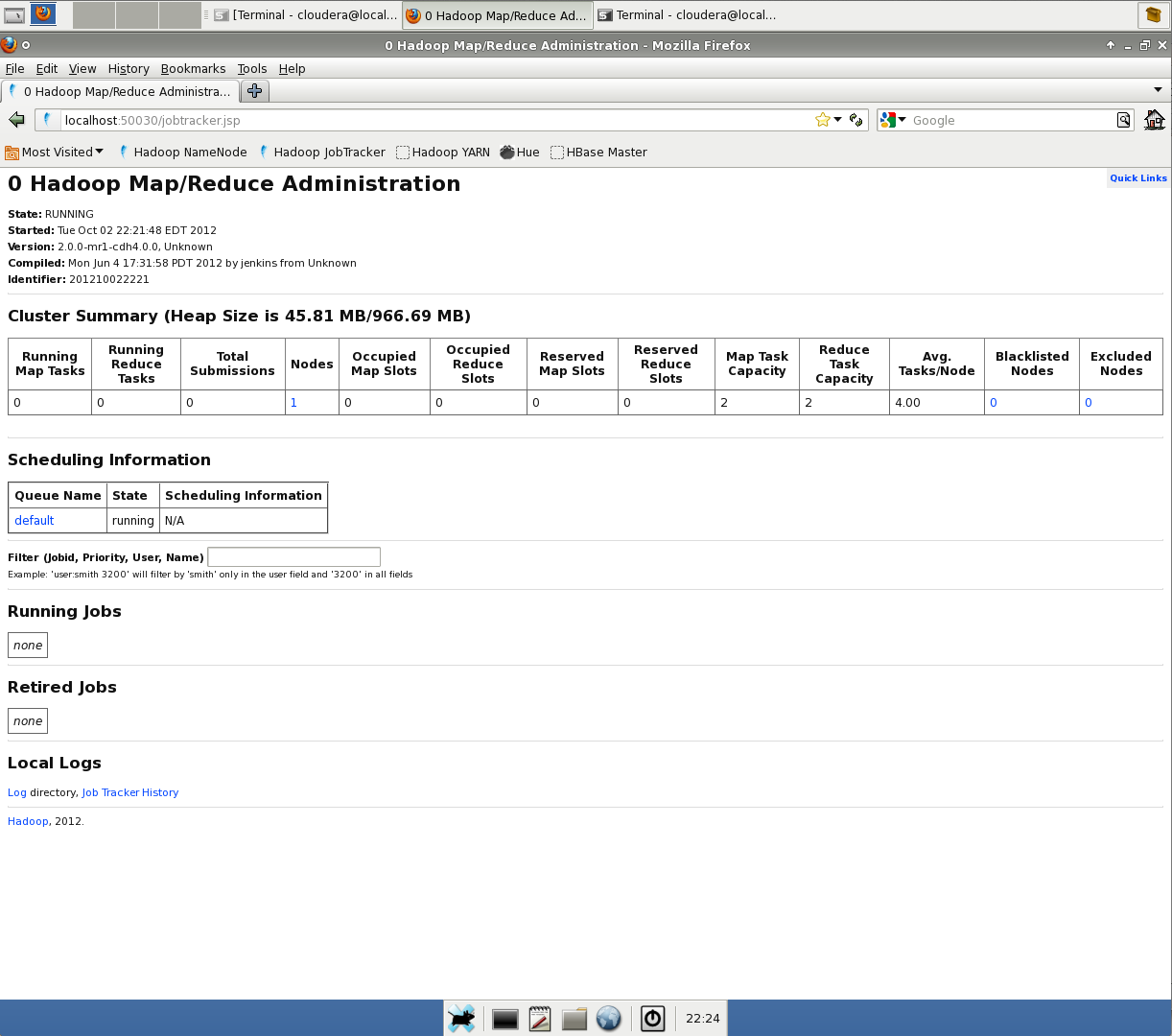This screenshot has height=1036, width=1172.
Task: Click the Nodes count link showing 1
Action: (293, 402)
